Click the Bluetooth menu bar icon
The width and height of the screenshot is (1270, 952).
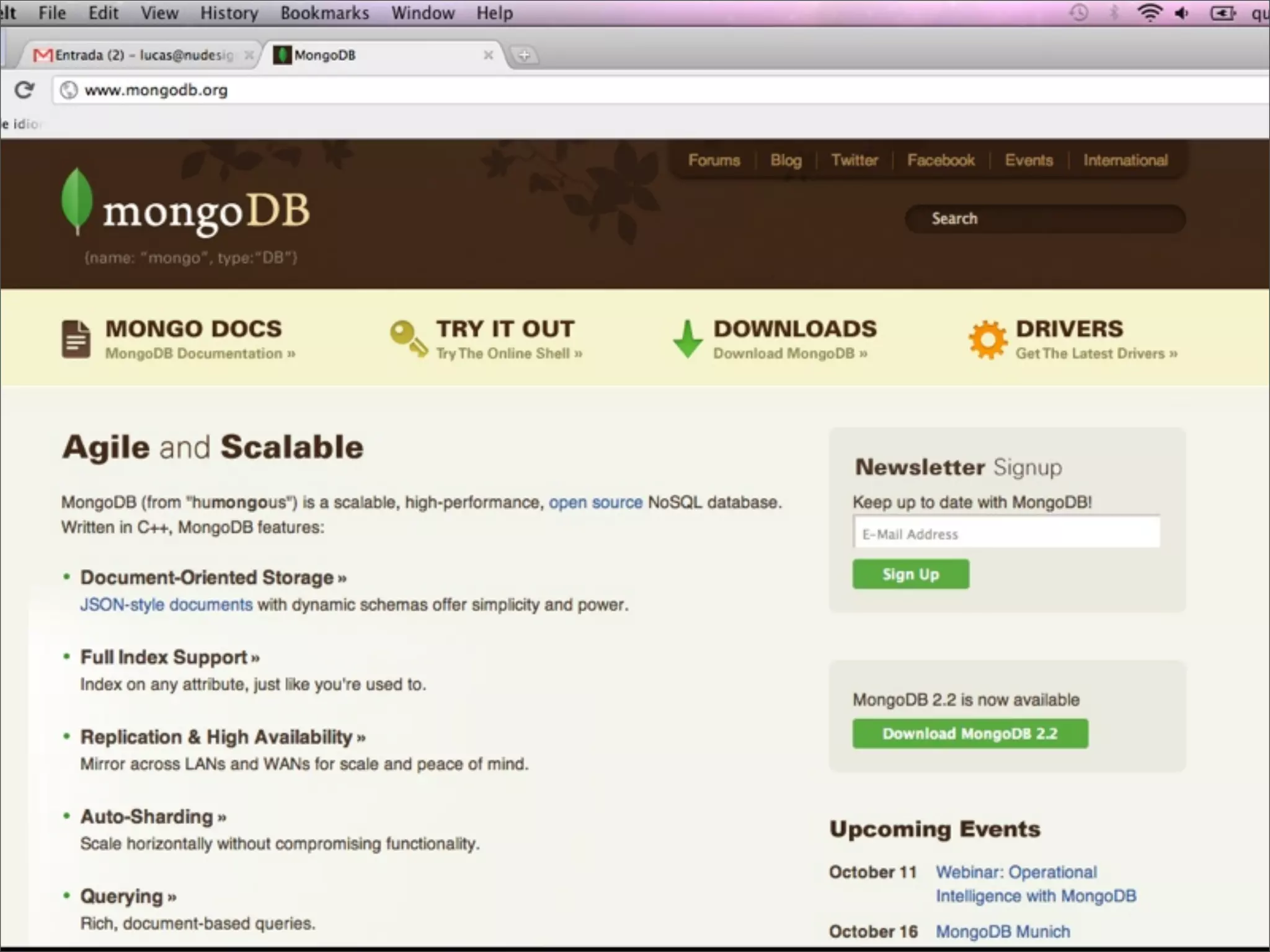(x=1114, y=13)
